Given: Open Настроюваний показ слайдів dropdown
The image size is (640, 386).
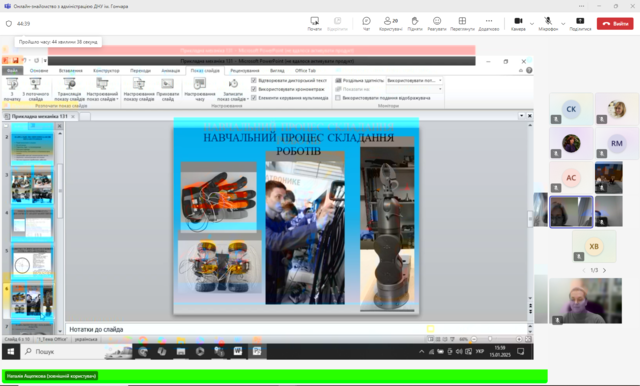Looking at the screenshot, I should click(x=102, y=89).
